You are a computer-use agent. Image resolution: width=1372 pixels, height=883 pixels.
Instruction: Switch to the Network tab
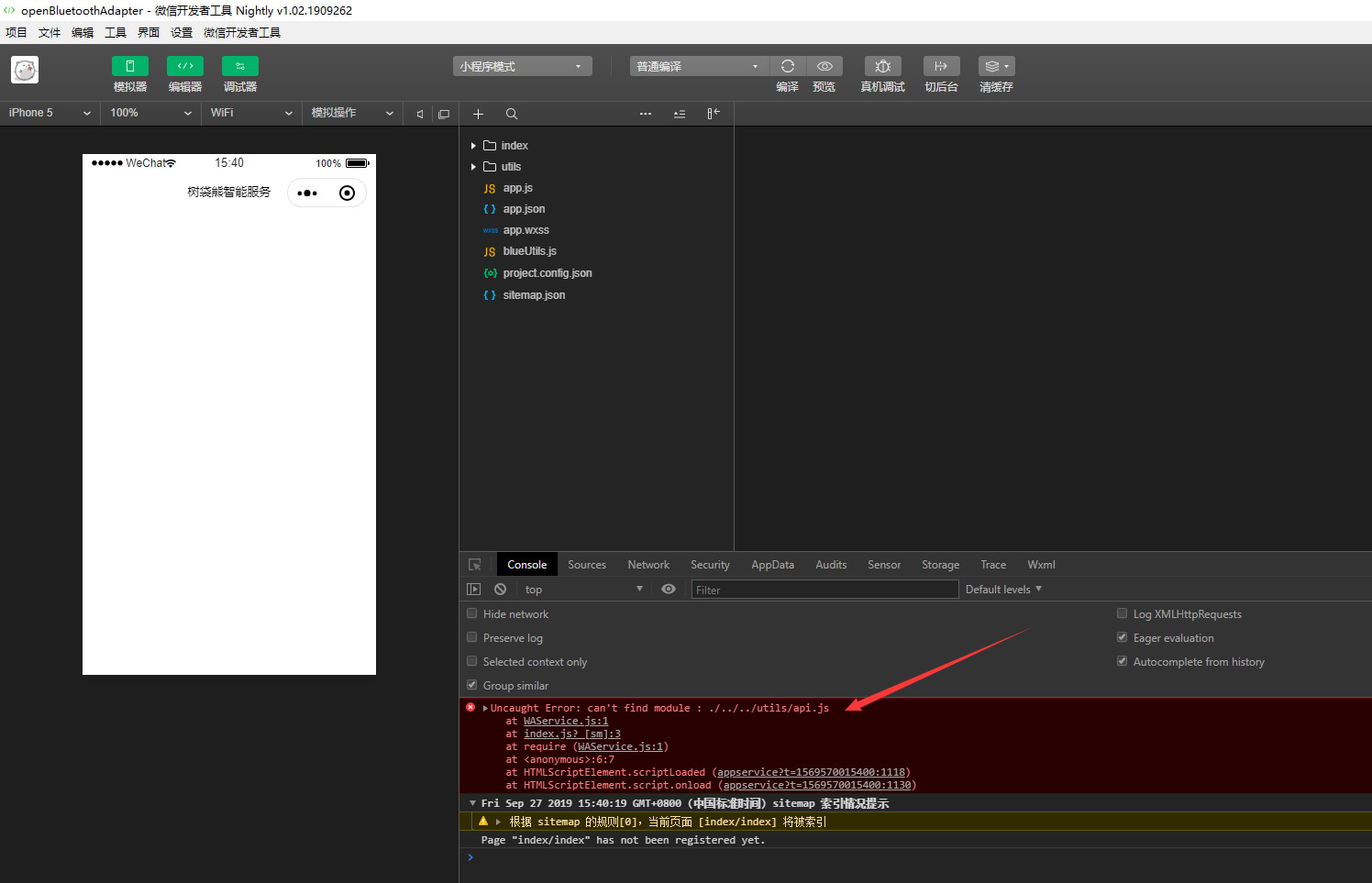648,565
